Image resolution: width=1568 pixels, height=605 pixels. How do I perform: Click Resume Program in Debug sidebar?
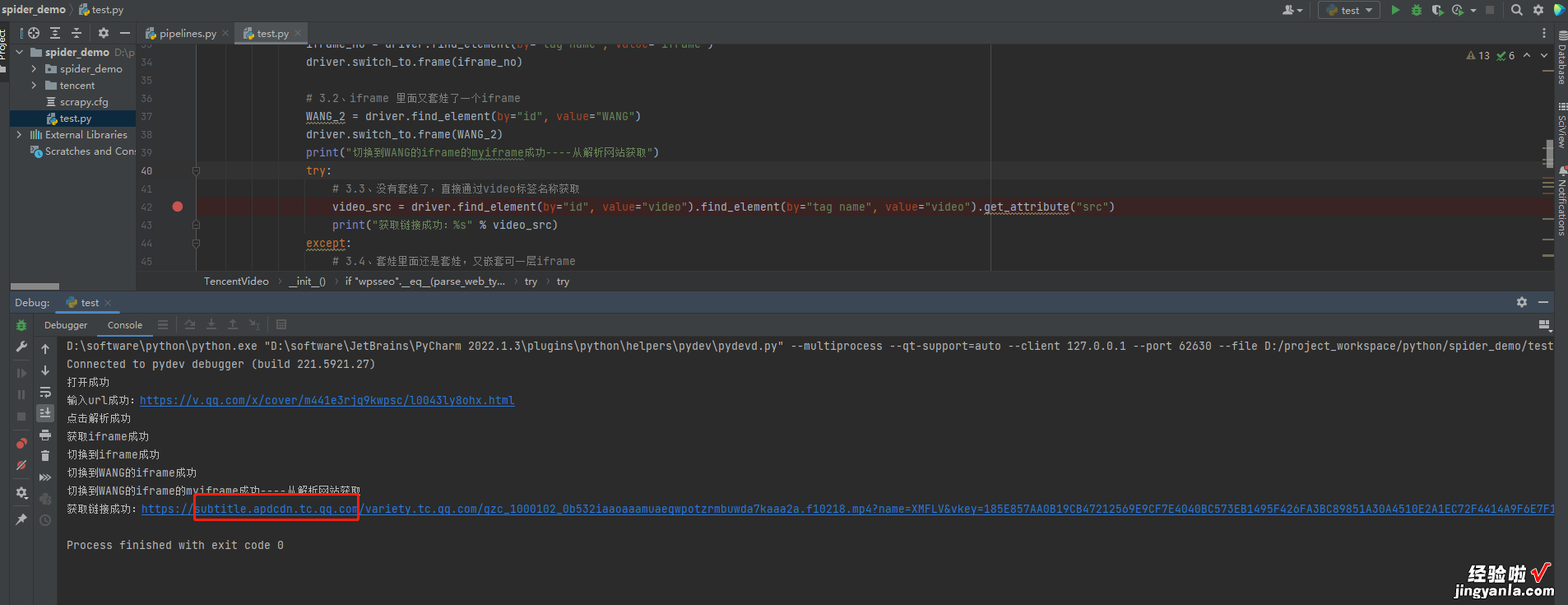pyautogui.click(x=21, y=373)
